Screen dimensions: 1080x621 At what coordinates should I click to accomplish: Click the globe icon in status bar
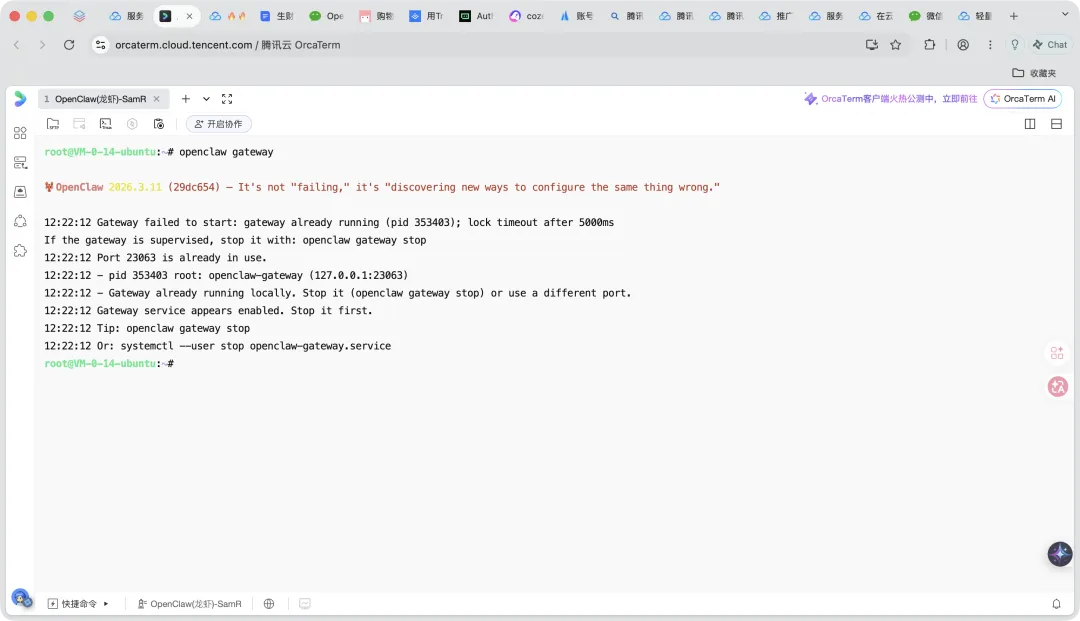pyautogui.click(x=269, y=604)
